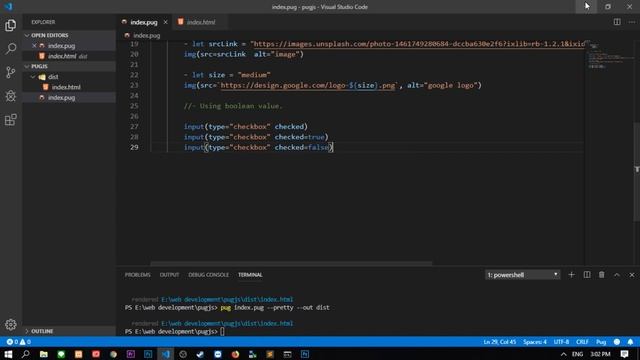Screen dimensions: 640x360
Task: Close the terminal panel
Action: (x=632, y=275)
